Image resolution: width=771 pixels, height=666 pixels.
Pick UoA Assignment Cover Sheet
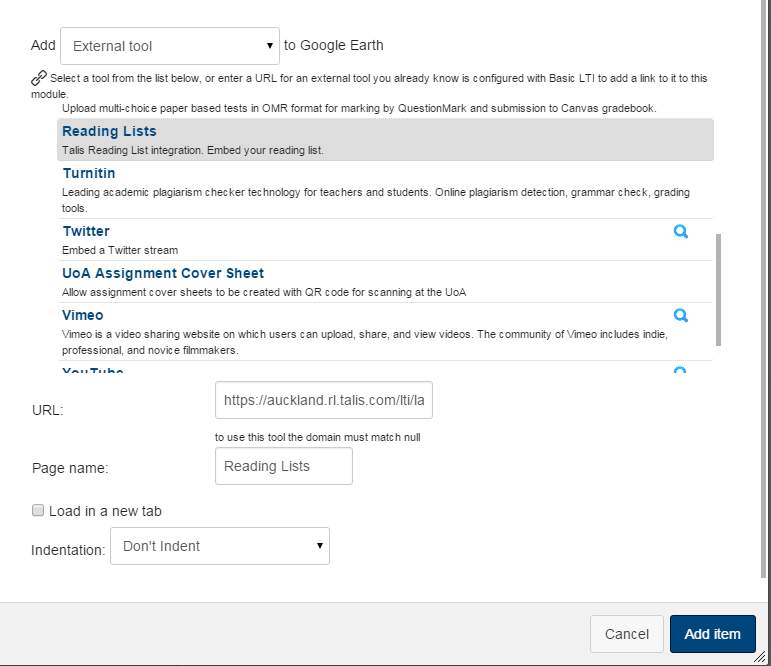point(163,273)
